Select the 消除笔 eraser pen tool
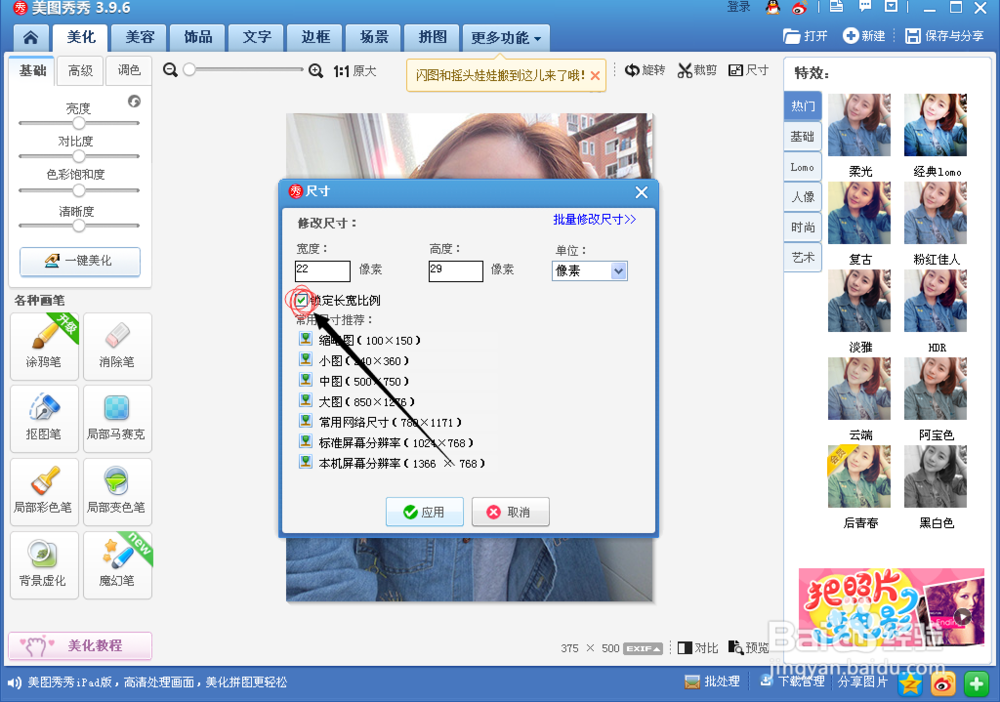This screenshot has height=702, width=1000. tap(117, 346)
